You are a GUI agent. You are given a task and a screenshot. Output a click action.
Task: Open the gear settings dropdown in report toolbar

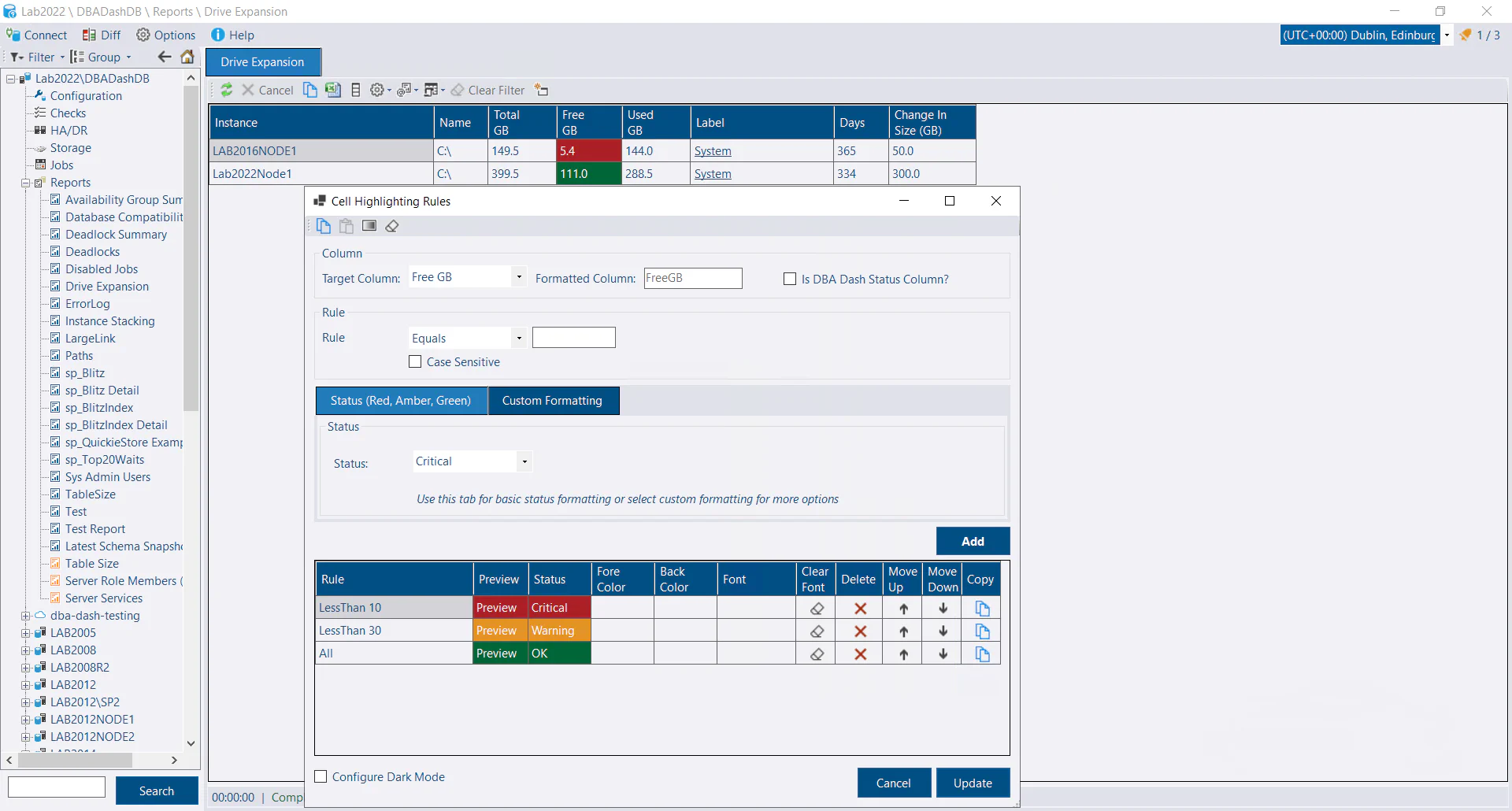(380, 90)
